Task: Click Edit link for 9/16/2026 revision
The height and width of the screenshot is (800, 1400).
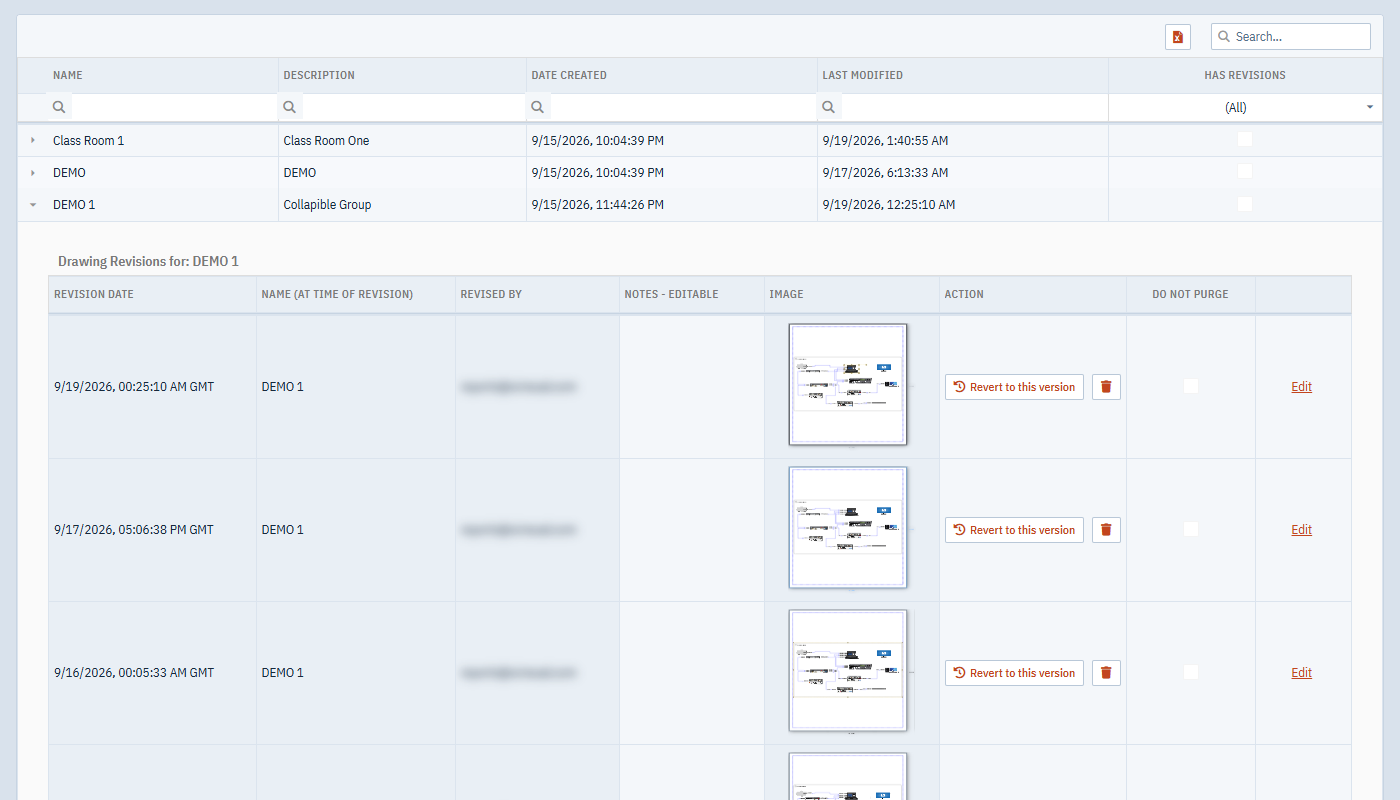Action: point(1301,673)
